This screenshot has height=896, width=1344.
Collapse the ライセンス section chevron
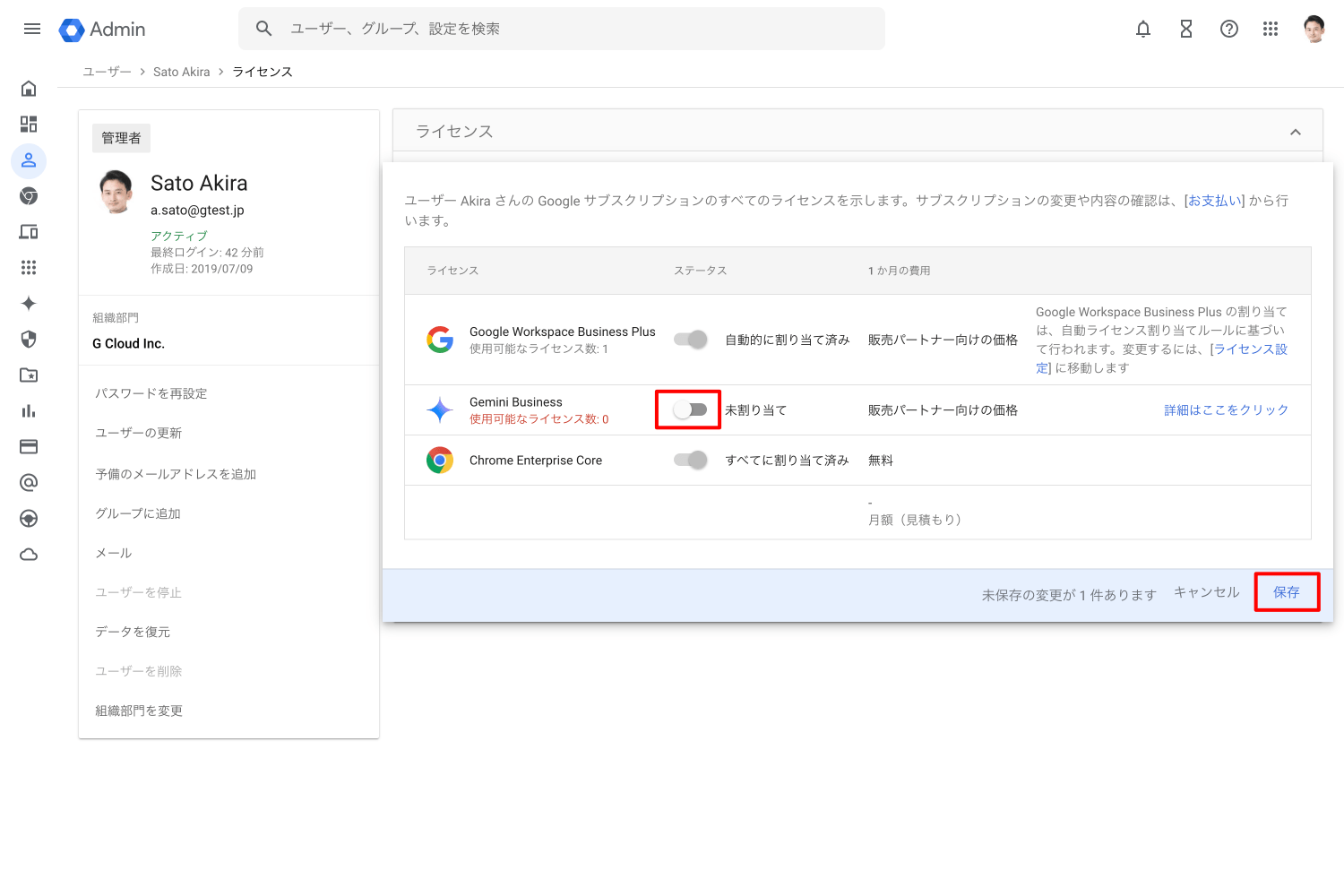click(x=1296, y=132)
